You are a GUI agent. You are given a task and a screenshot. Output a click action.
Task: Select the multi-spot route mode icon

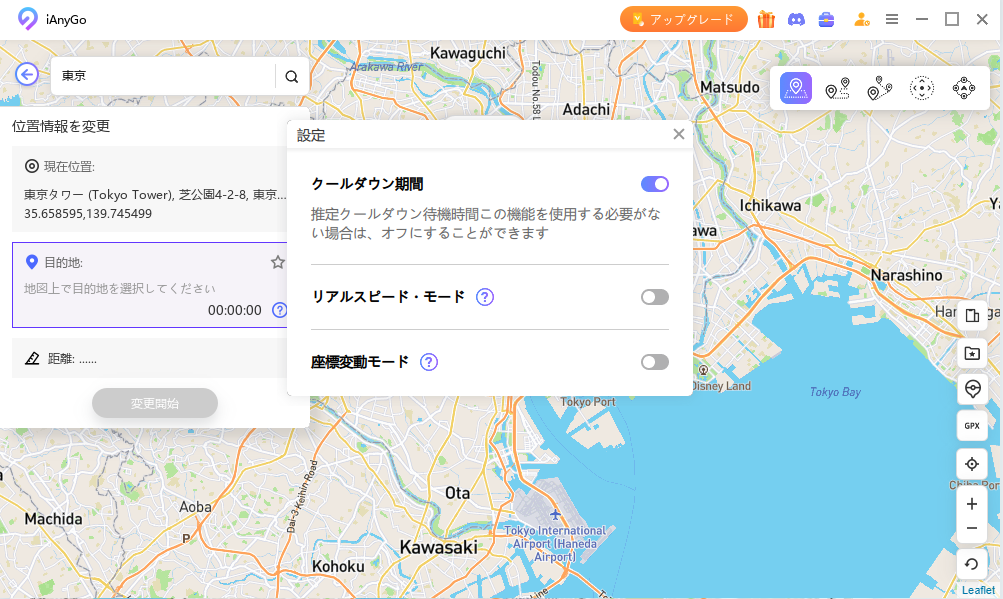(x=879, y=89)
